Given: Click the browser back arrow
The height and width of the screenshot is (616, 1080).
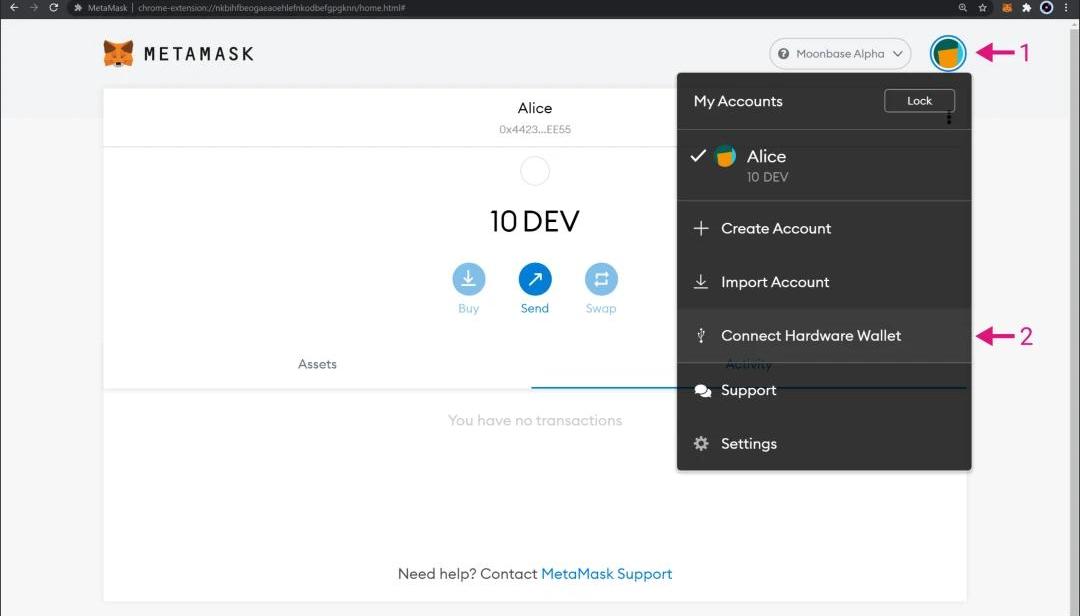Looking at the screenshot, I should [13, 8].
